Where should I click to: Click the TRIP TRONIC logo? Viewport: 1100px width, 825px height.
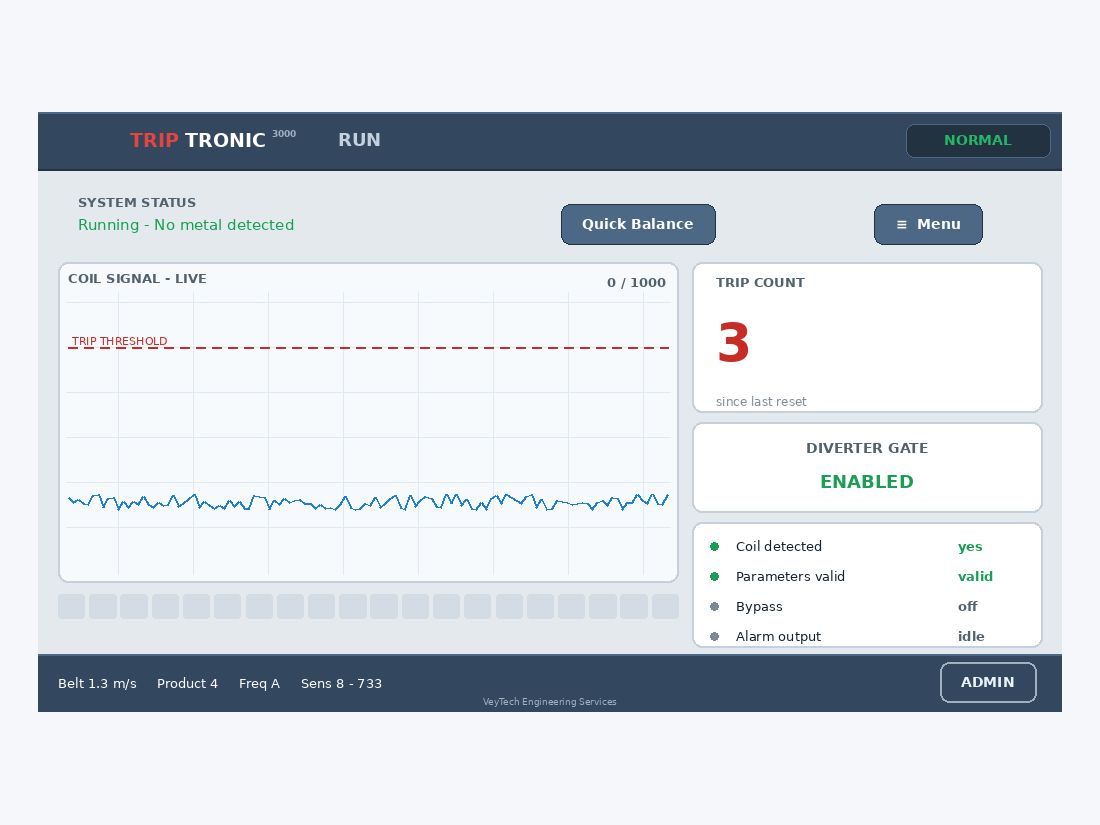point(213,140)
